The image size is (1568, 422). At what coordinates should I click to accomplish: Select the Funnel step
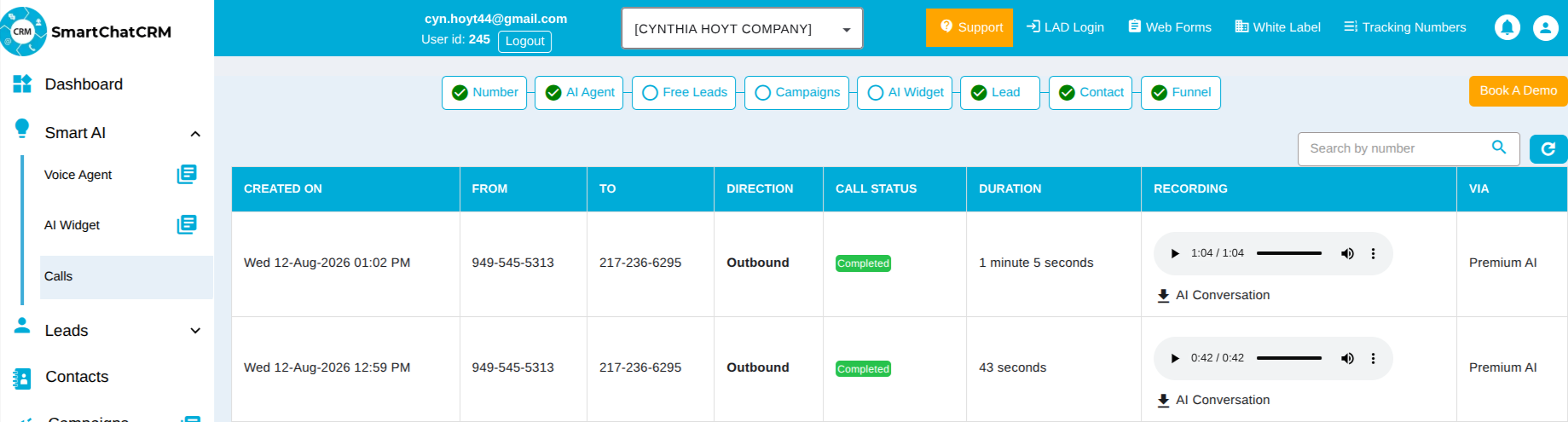[1181, 93]
